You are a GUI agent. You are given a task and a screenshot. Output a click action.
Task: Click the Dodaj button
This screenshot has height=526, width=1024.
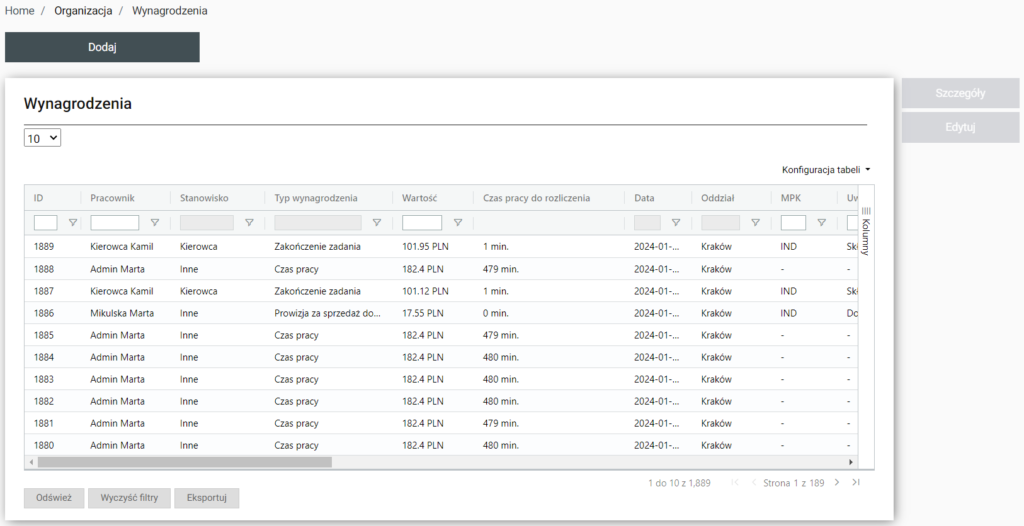102,47
